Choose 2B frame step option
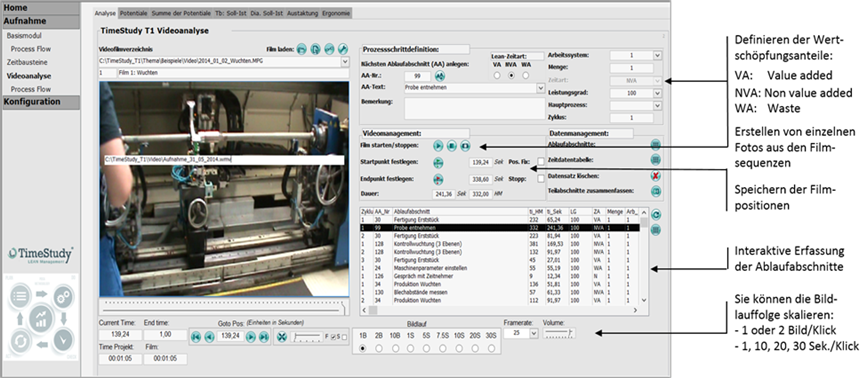 coord(379,349)
